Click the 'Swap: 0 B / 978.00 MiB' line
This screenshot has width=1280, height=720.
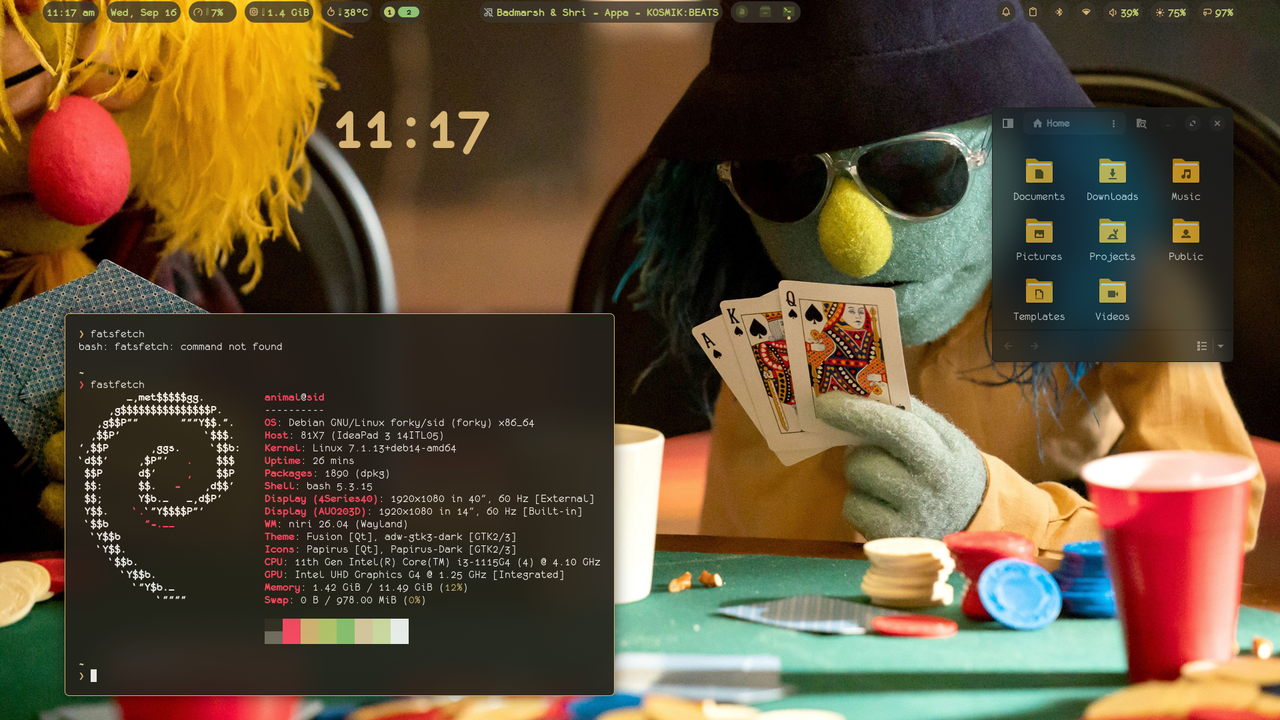pyautogui.click(x=345, y=600)
